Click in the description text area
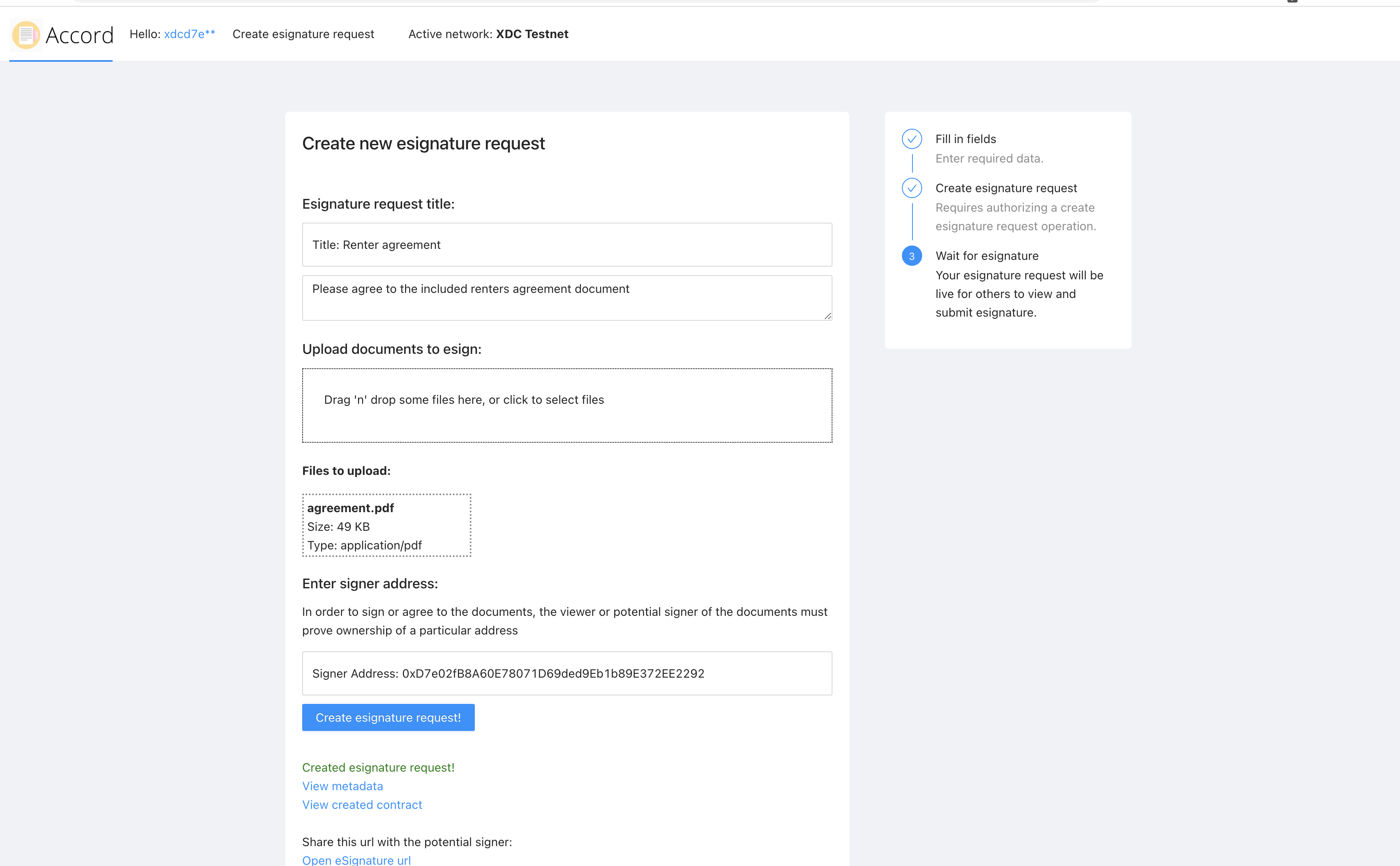Screen dimensions: 1400x866 (566, 298)
